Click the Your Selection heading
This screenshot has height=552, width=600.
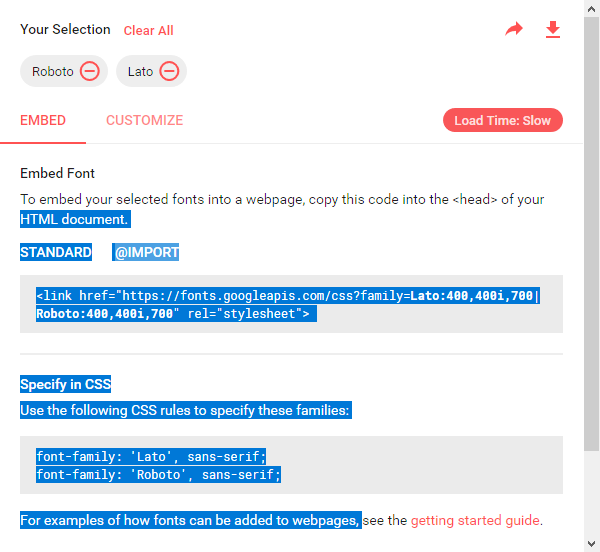coord(65,29)
